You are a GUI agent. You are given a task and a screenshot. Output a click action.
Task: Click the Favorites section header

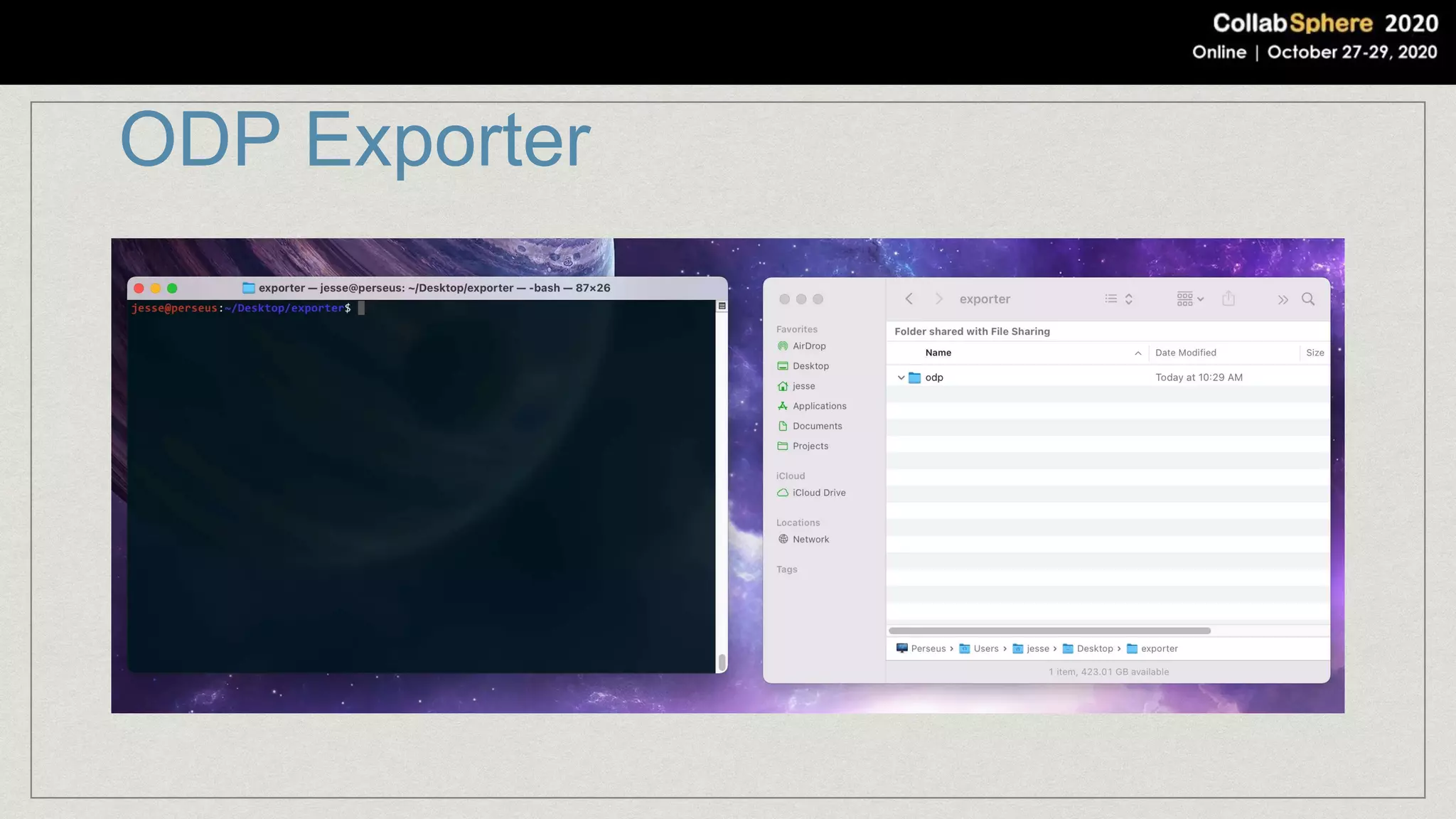[797, 329]
